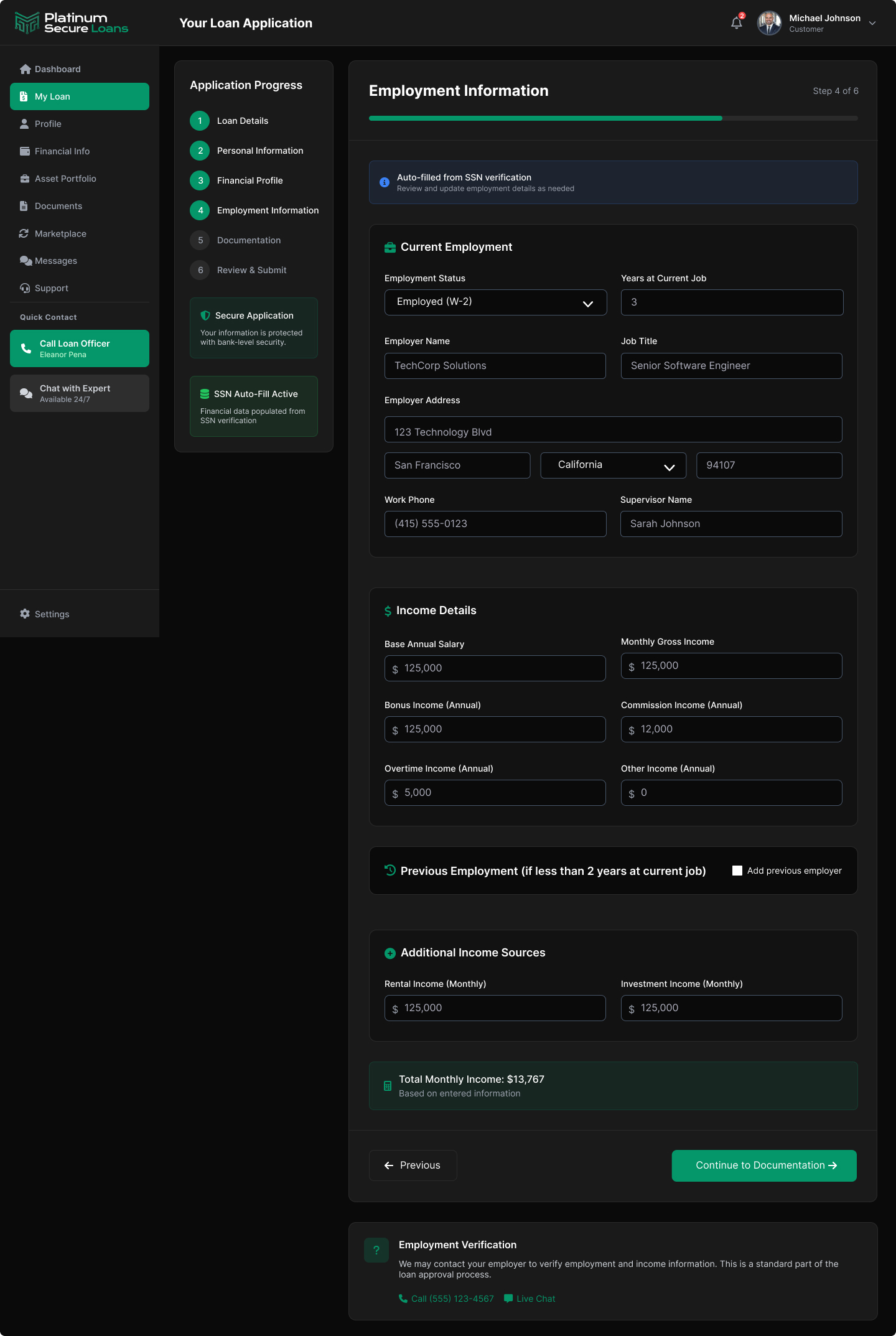Open the California state dropdown
Screen dimensions: 896x1336
[613, 465]
